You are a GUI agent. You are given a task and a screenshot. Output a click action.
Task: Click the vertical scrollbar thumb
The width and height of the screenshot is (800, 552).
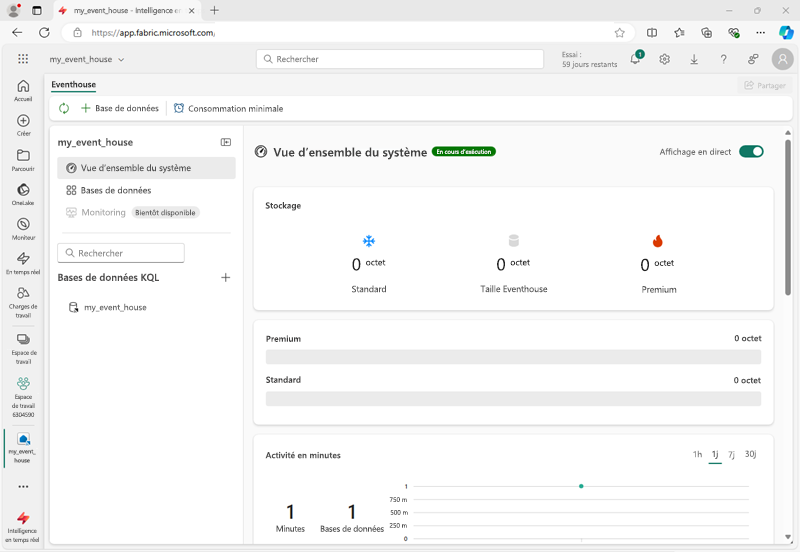[788, 217]
